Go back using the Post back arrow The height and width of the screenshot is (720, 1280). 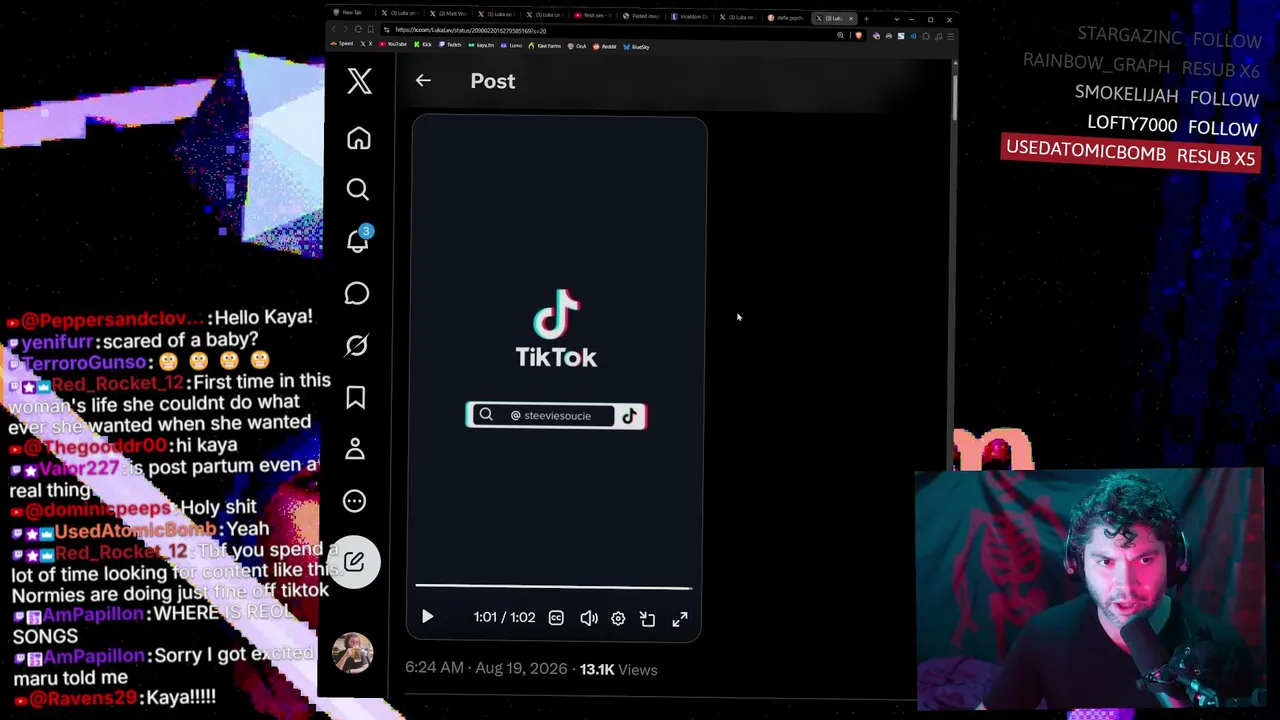[x=423, y=80]
